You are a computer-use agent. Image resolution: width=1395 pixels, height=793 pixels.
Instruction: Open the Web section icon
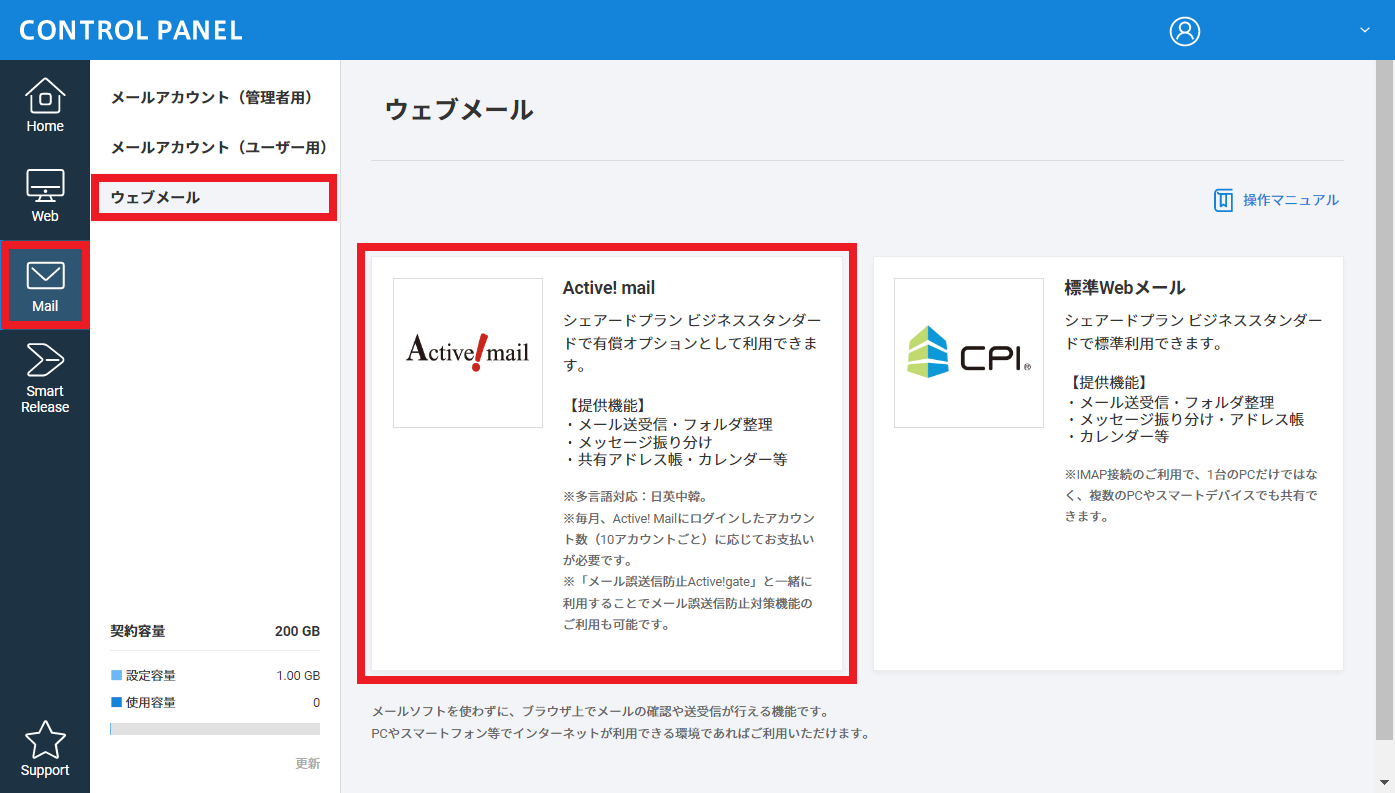point(45,186)
